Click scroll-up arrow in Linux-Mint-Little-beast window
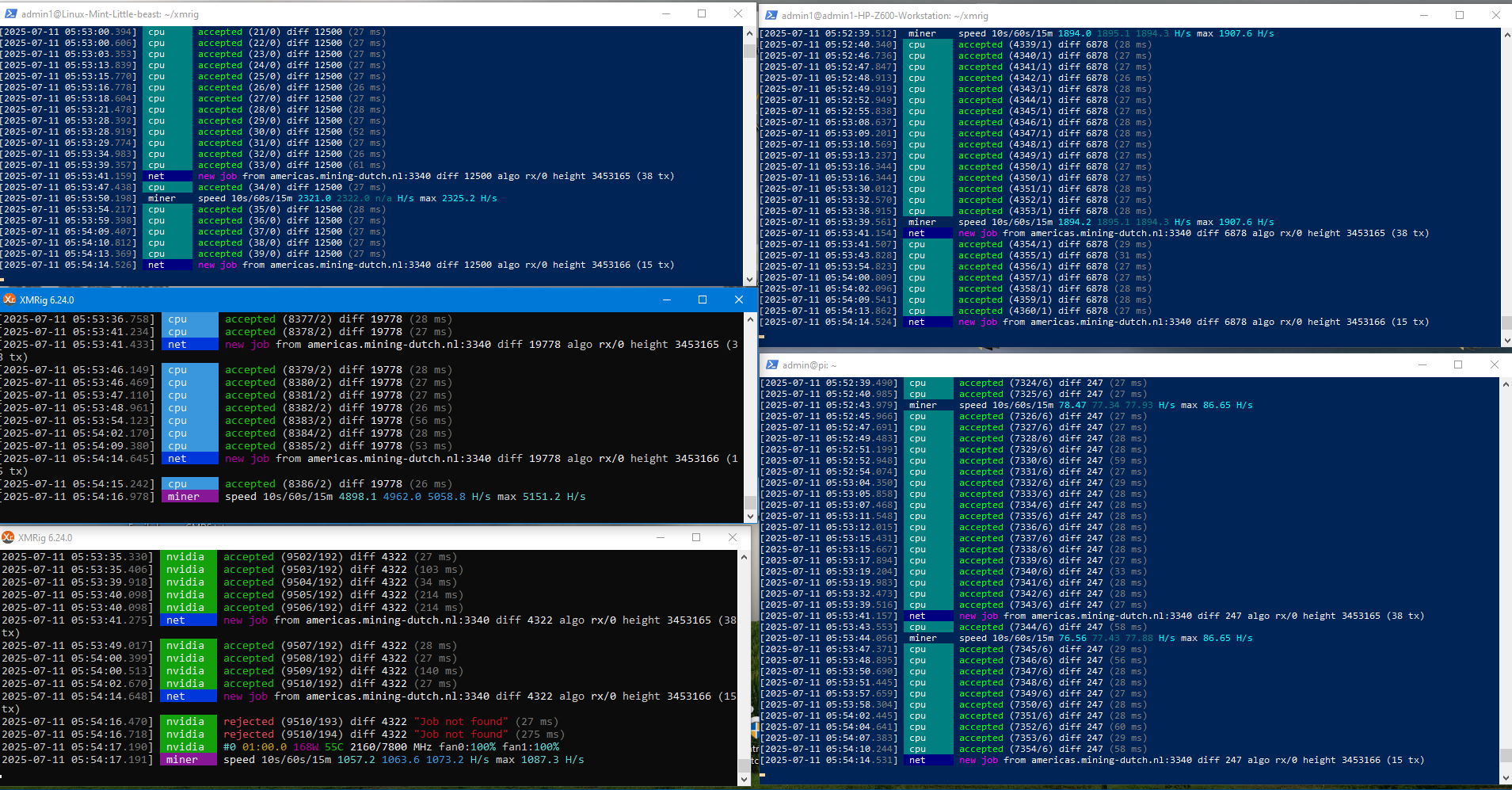 (749, 33)
